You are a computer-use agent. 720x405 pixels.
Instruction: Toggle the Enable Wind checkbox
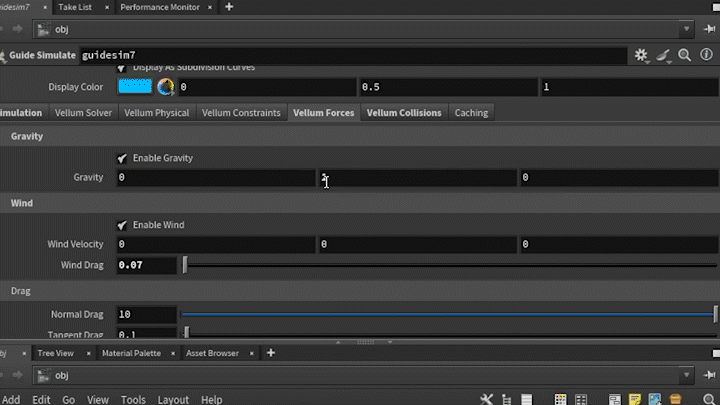click(x=122, y=225)
